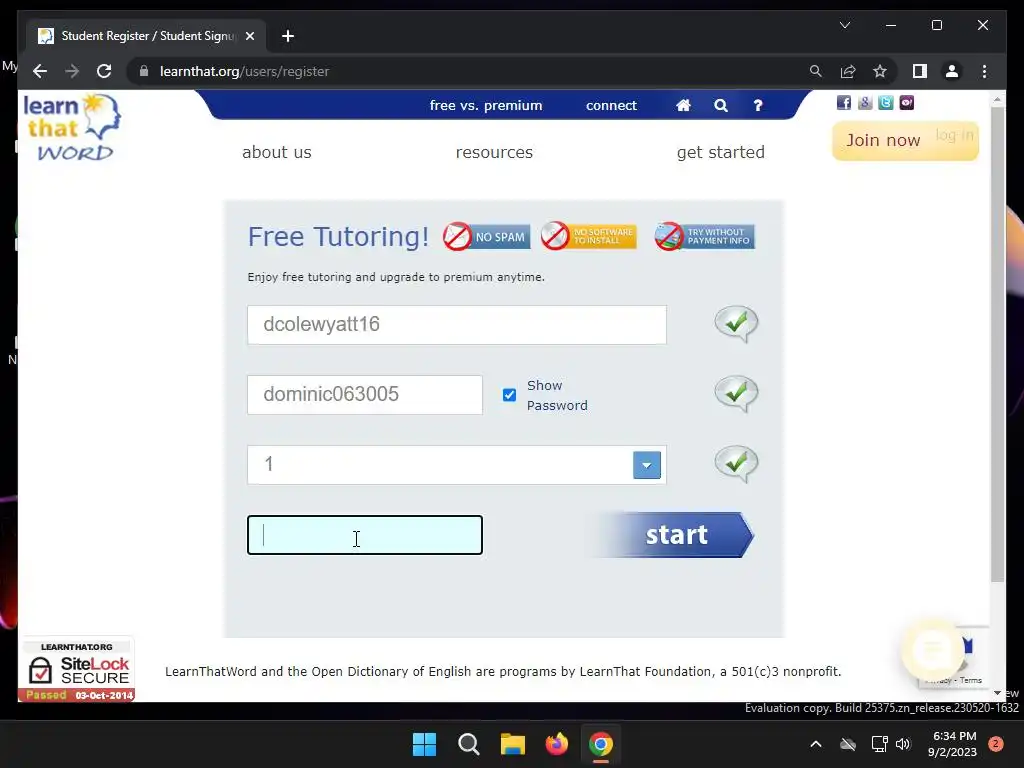
Task: Open the Windows Start menu
Action: [424, 744]
